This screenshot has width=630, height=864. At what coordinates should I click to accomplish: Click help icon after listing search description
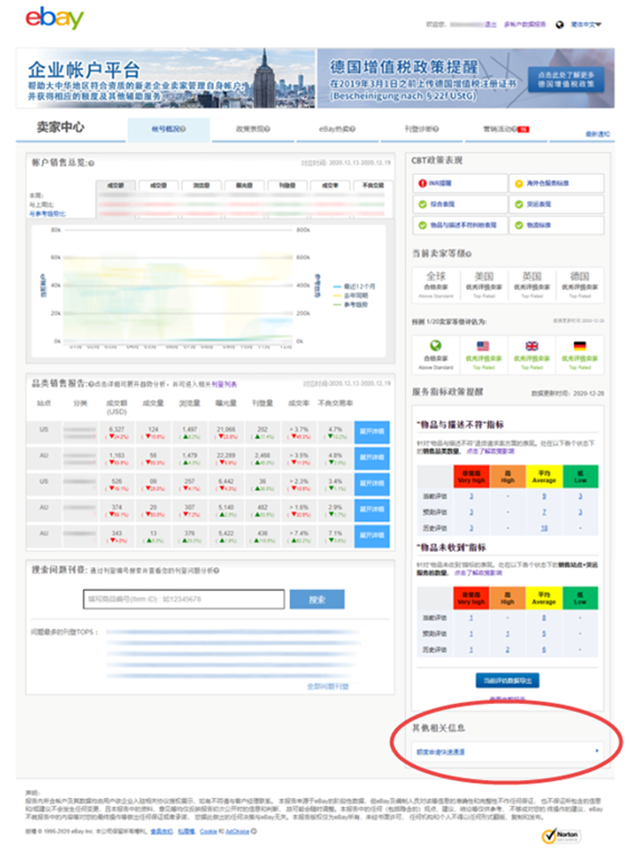tap(217, 571)
